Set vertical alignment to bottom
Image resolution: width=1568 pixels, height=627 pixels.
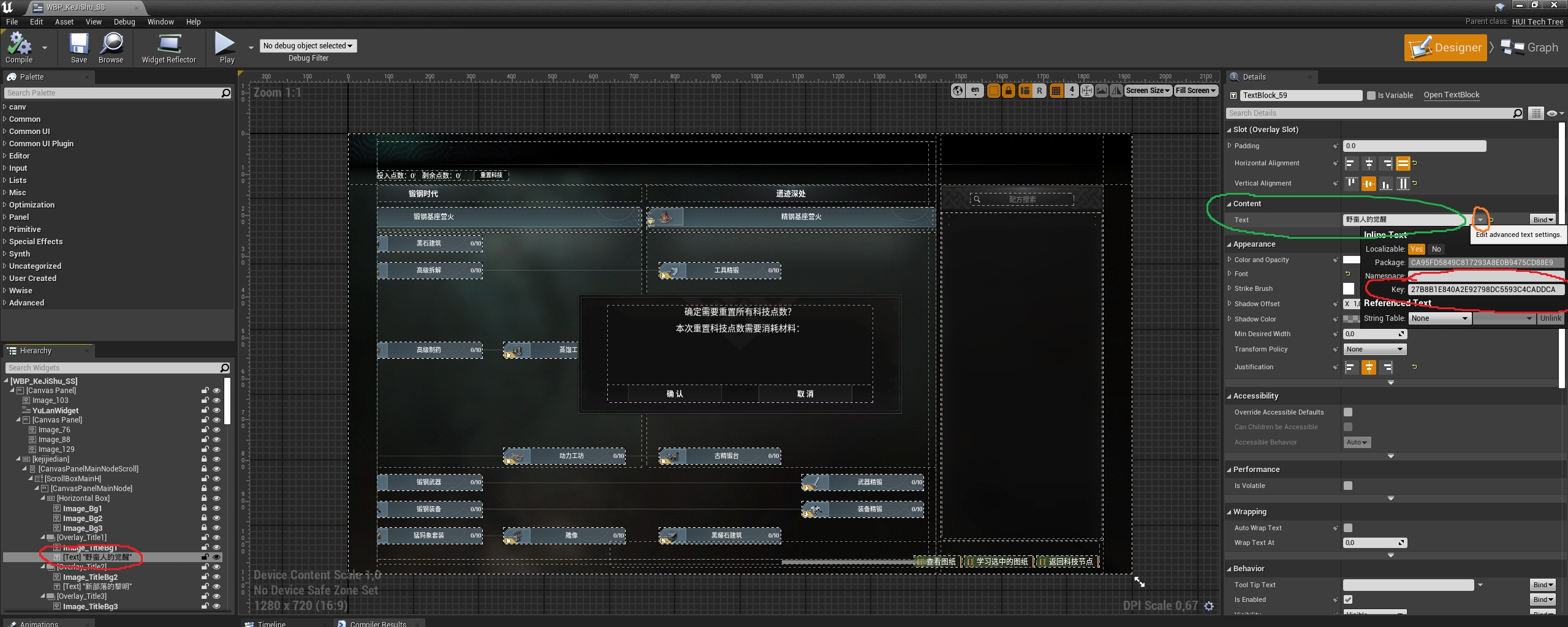(x=1386, y=183)
